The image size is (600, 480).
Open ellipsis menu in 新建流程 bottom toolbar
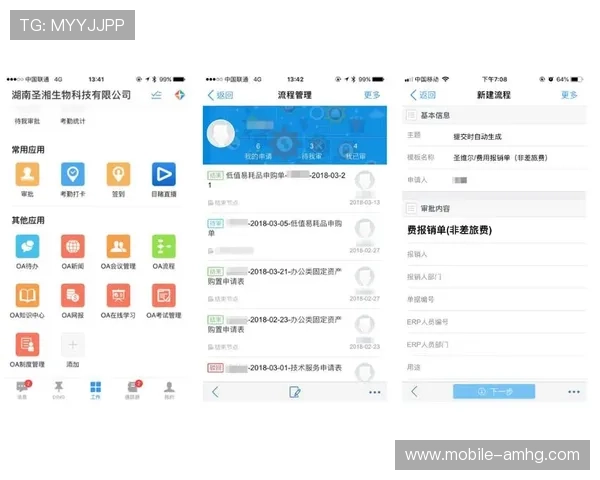tap(574, 392)
